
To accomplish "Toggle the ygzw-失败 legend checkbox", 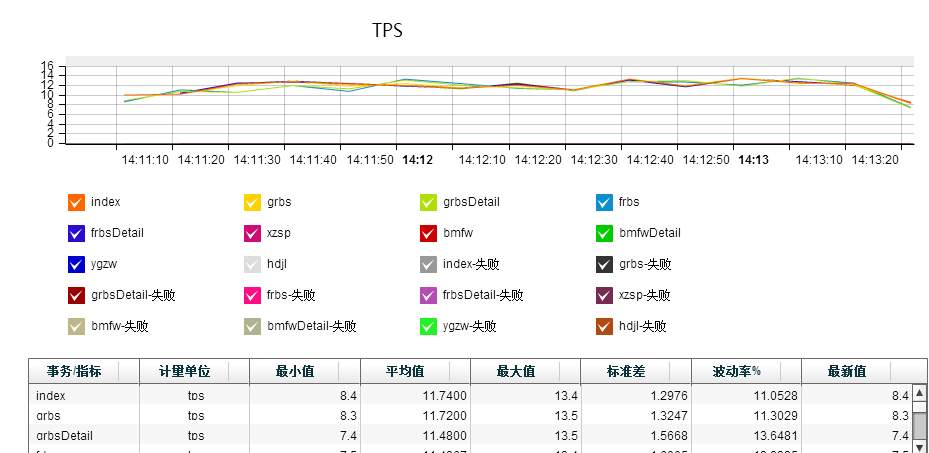I will (428, 326).
